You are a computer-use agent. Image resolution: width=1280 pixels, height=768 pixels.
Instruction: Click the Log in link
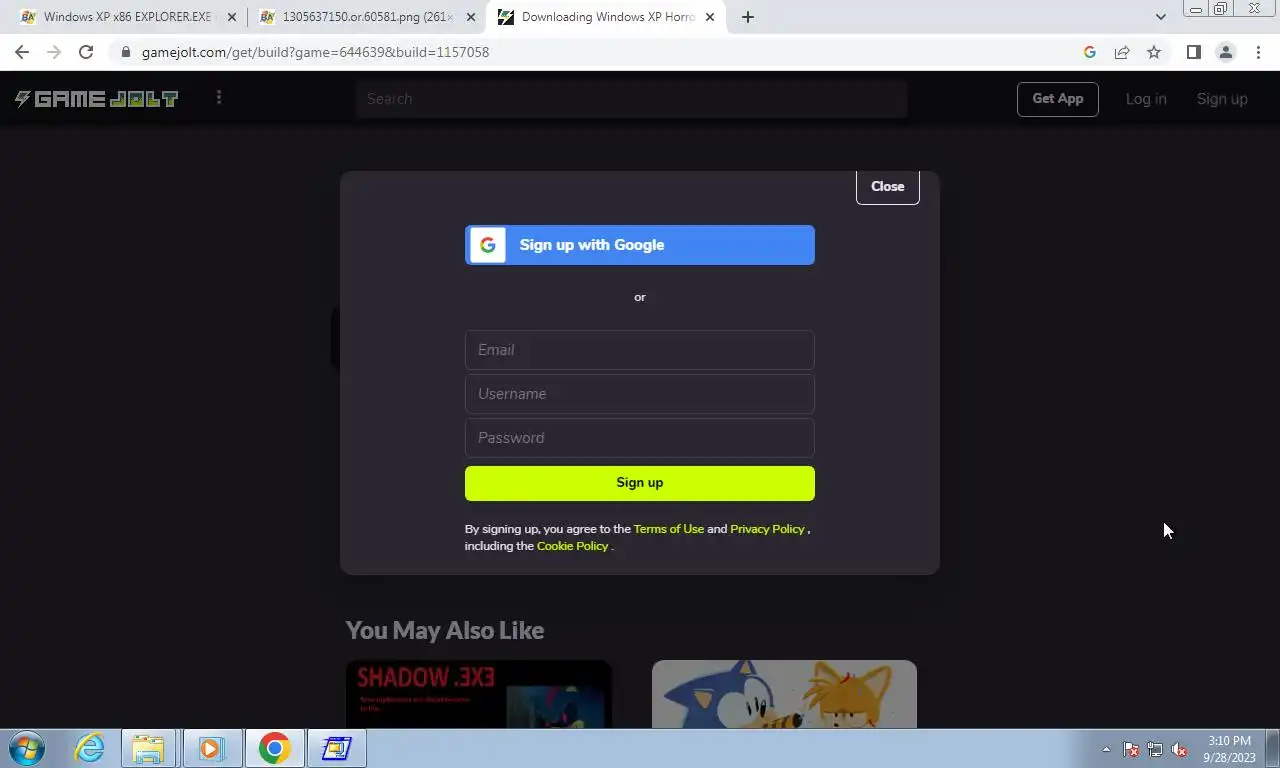[1146, 99]
